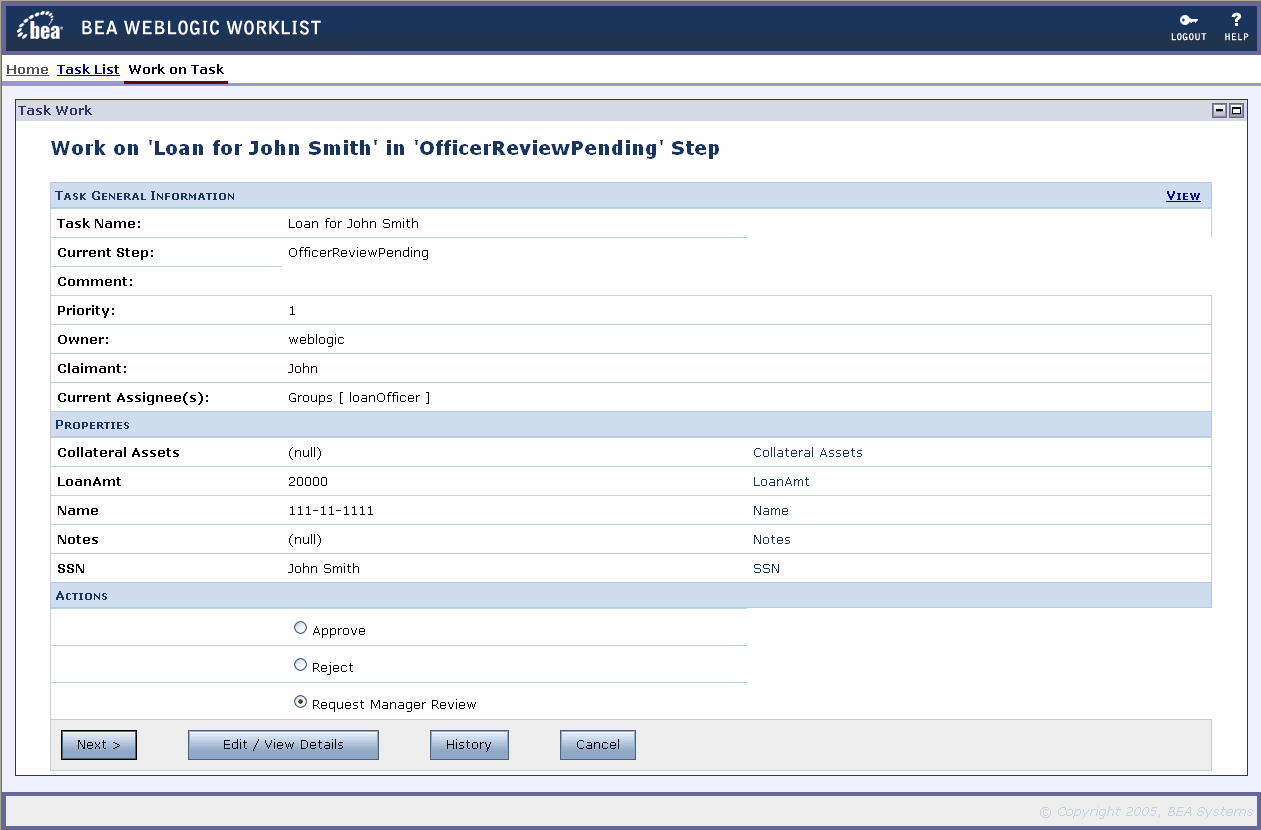Viewport: 1261px width, 830px height.
Task: Click the value '111-11-1111'
Action: click(x=331, y=510)
